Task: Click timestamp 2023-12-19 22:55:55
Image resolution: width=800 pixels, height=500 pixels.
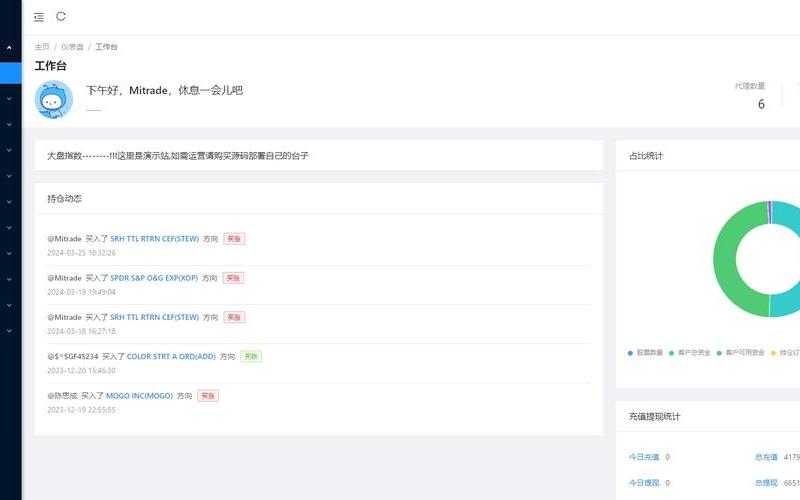Action: [x=82, y=410]
